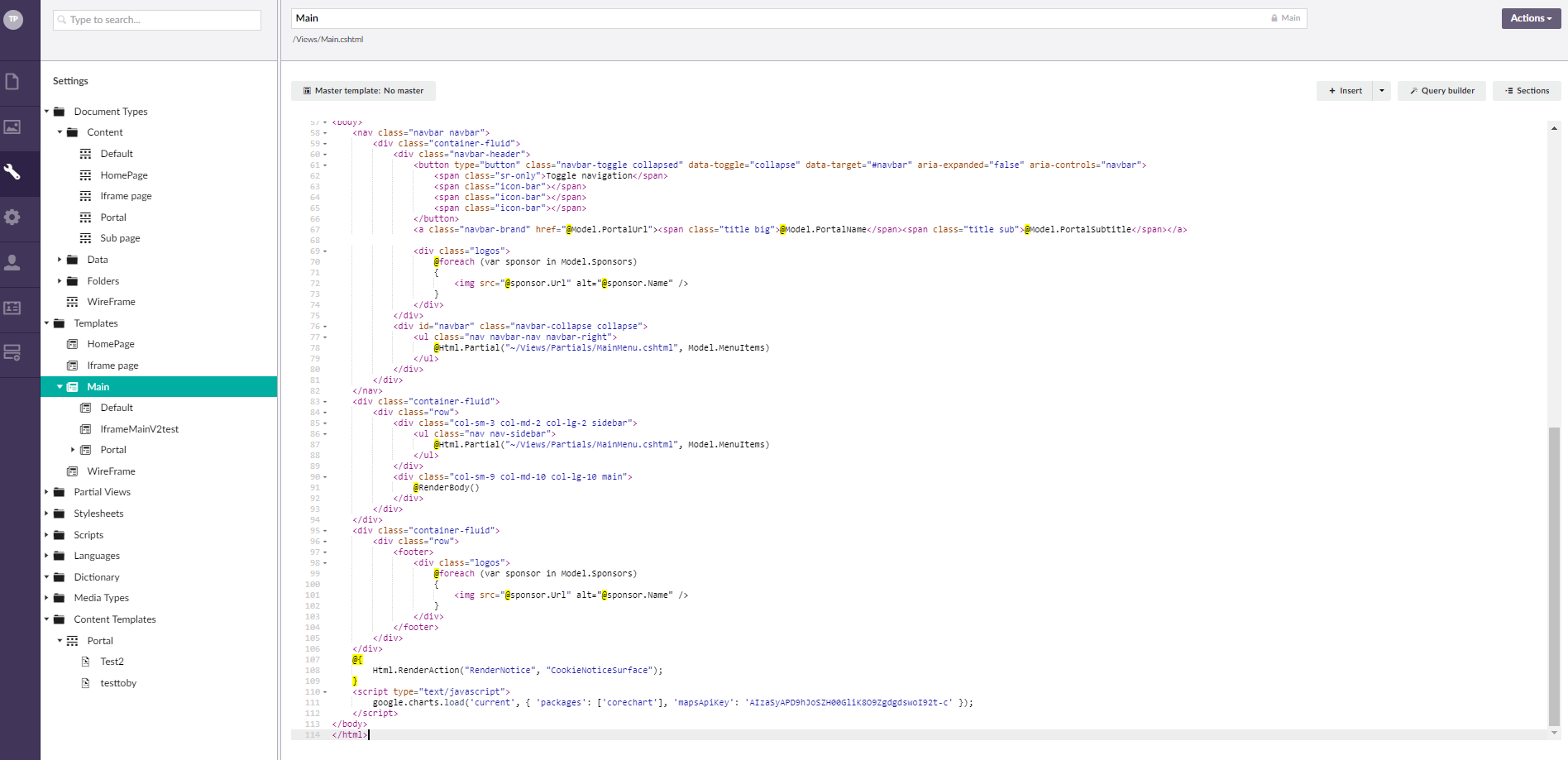Select WireFrame template
1568x760 pixels.
point(111,471)
